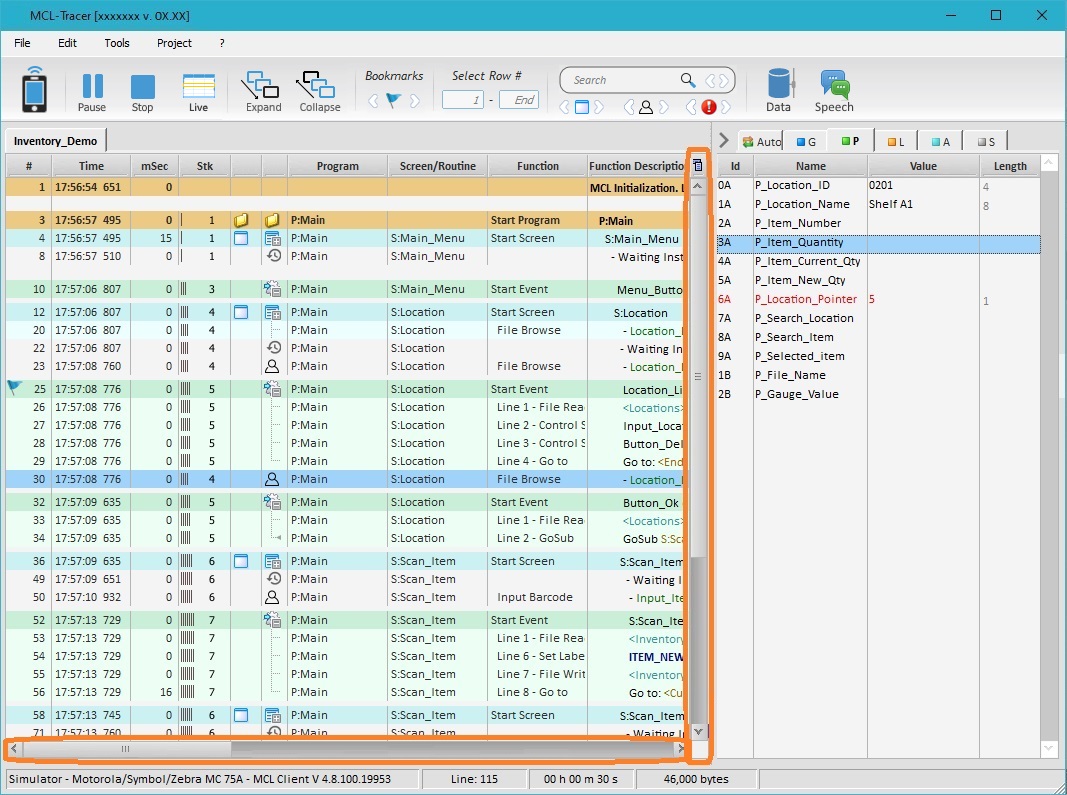The width and height of the screenshot is (1067, 795).
Task: Collapse all trace rows
Action: tap(319, 92)
